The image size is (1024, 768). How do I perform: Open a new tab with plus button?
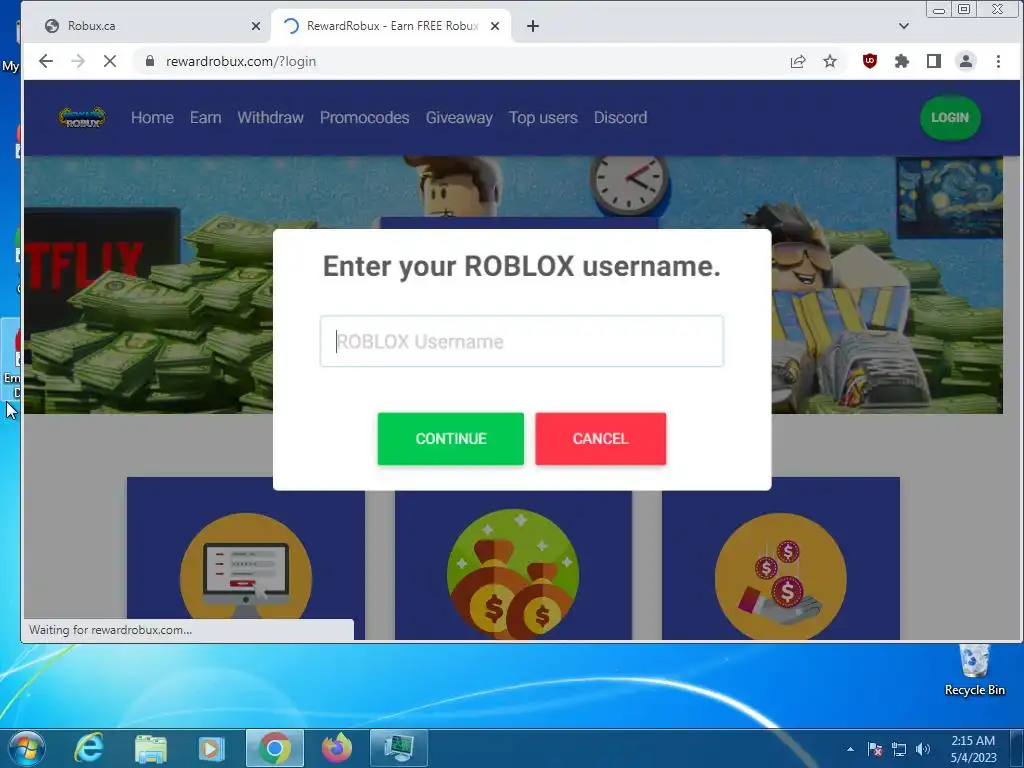[533, 26]
